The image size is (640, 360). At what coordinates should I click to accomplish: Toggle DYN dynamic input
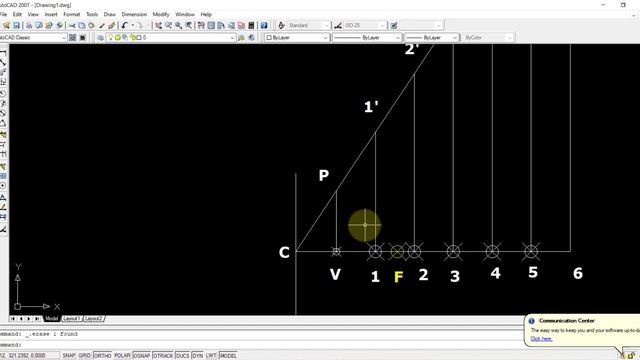(197, 356)
